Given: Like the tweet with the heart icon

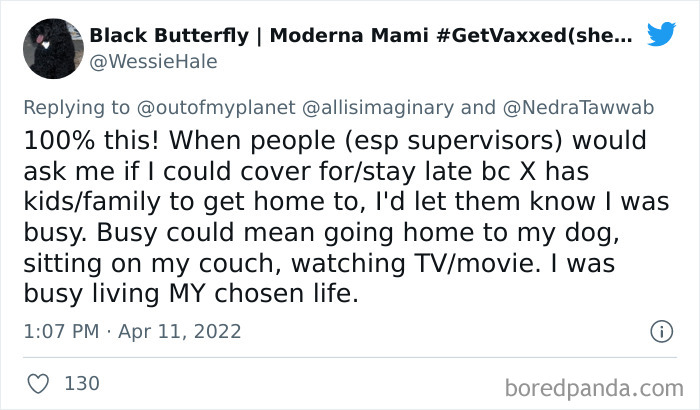Looking at the screenshot, I should [38, 383].
